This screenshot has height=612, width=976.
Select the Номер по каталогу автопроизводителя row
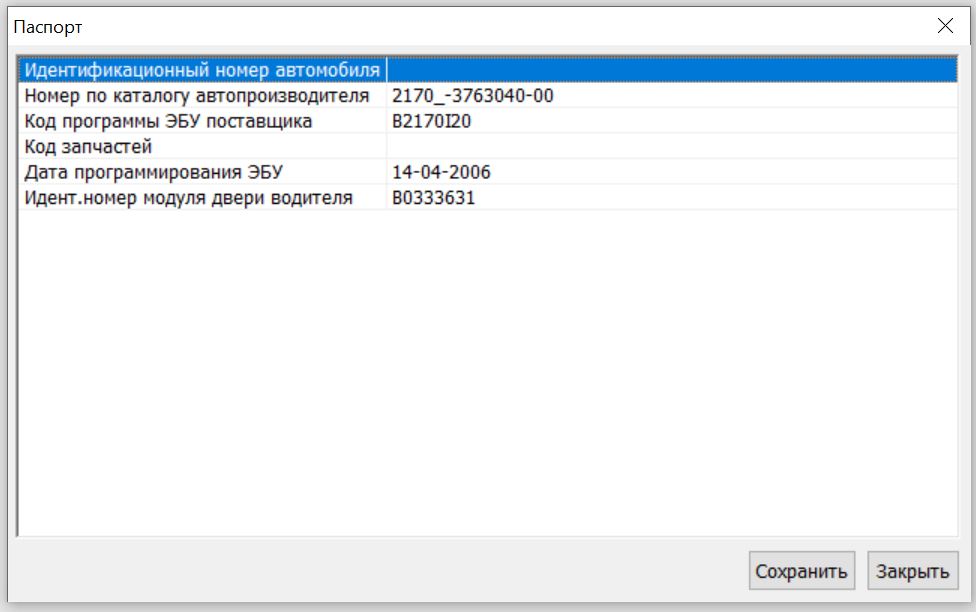[x=197, y=96]
